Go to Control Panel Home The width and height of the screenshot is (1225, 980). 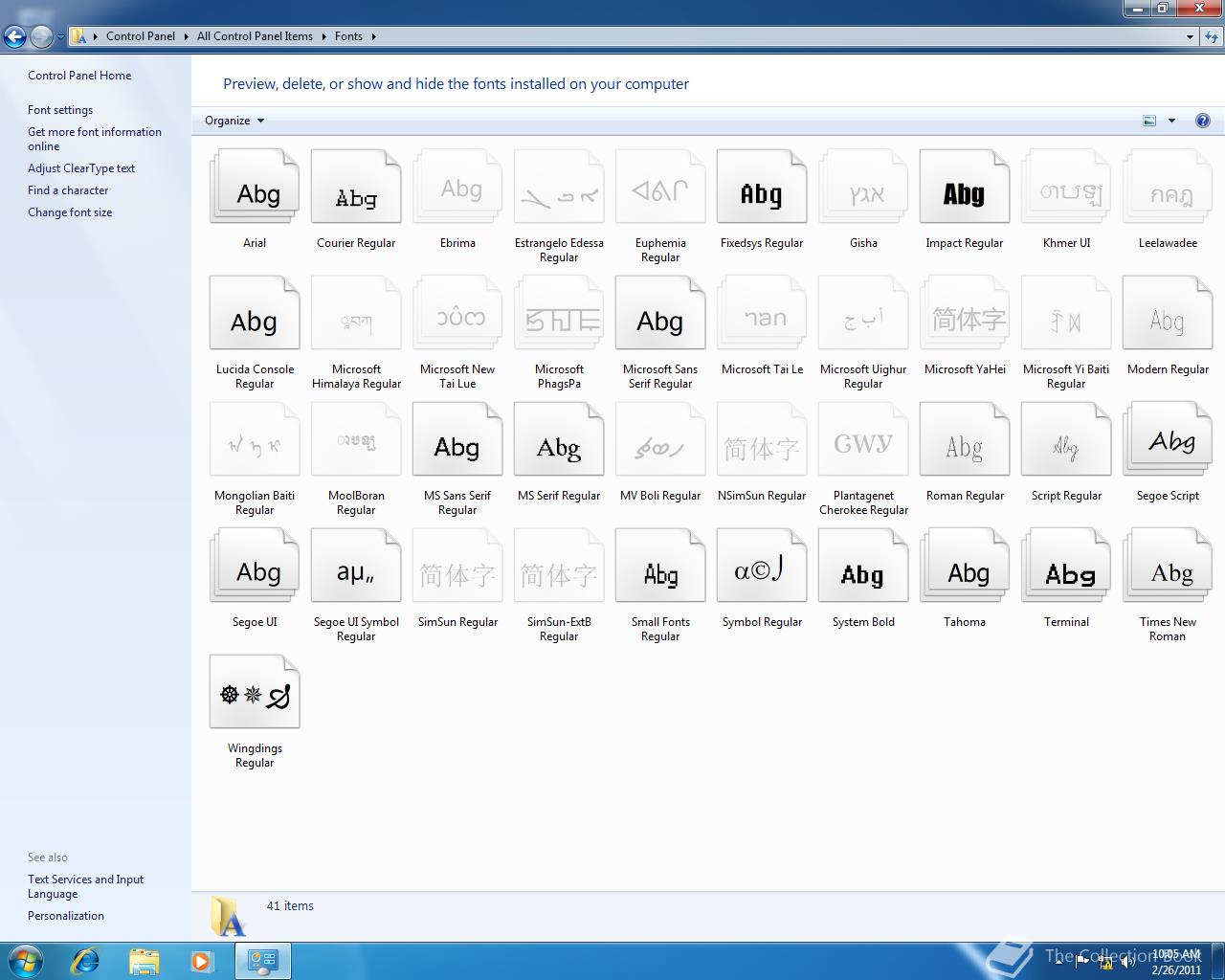tap(79, 76)
